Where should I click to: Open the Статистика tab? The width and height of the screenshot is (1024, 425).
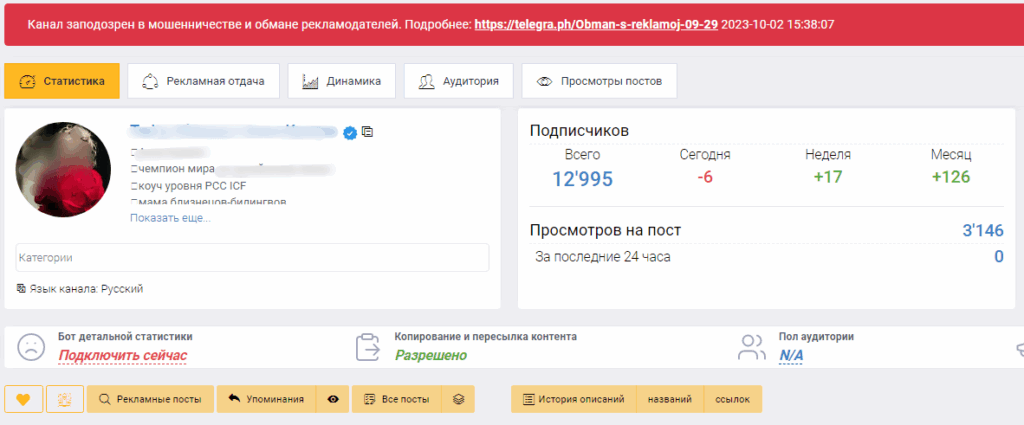pos(62,81)
